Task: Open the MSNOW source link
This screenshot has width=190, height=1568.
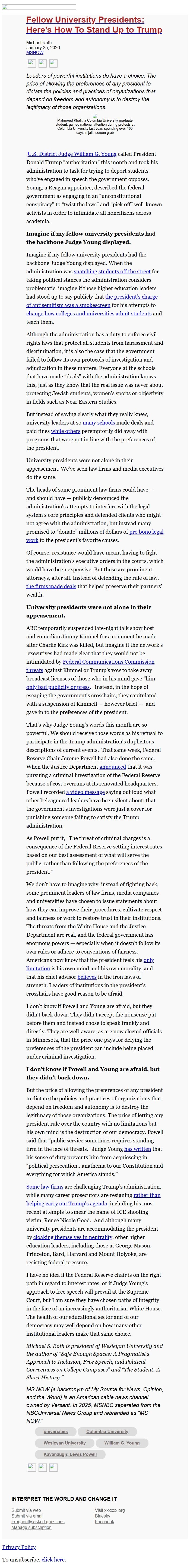Action: (x=35, y=52)
